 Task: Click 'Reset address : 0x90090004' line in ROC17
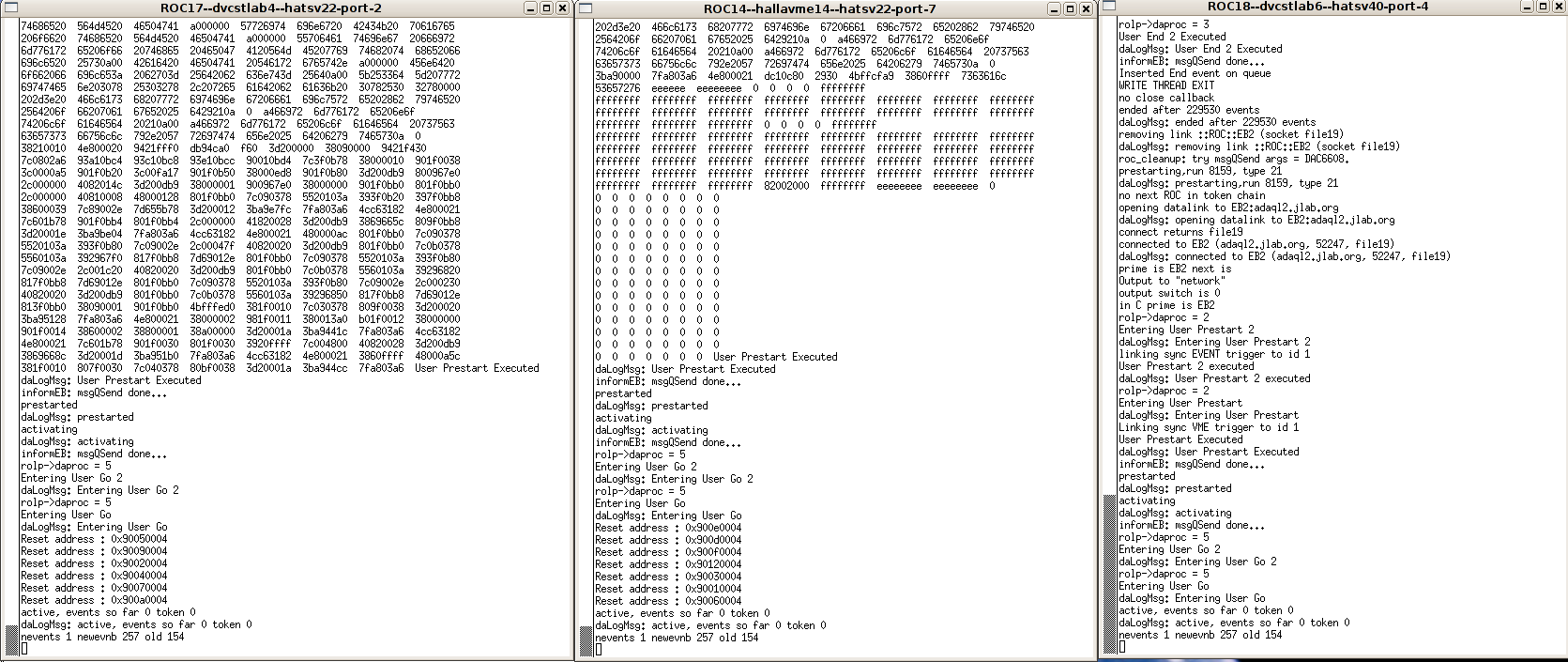[x=94, y=551]
